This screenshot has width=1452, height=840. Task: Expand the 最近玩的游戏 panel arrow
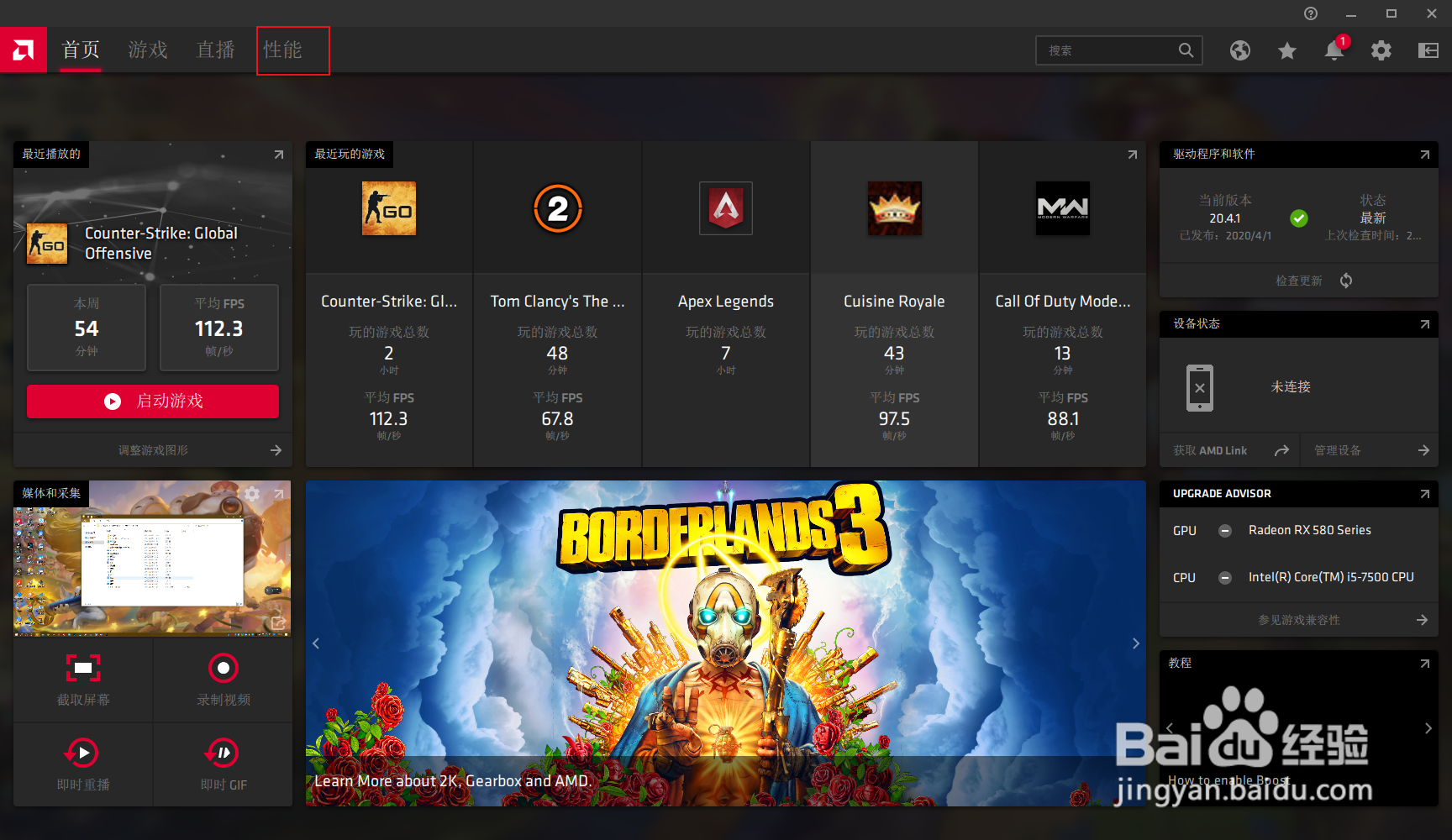(x=1132, y=155)
